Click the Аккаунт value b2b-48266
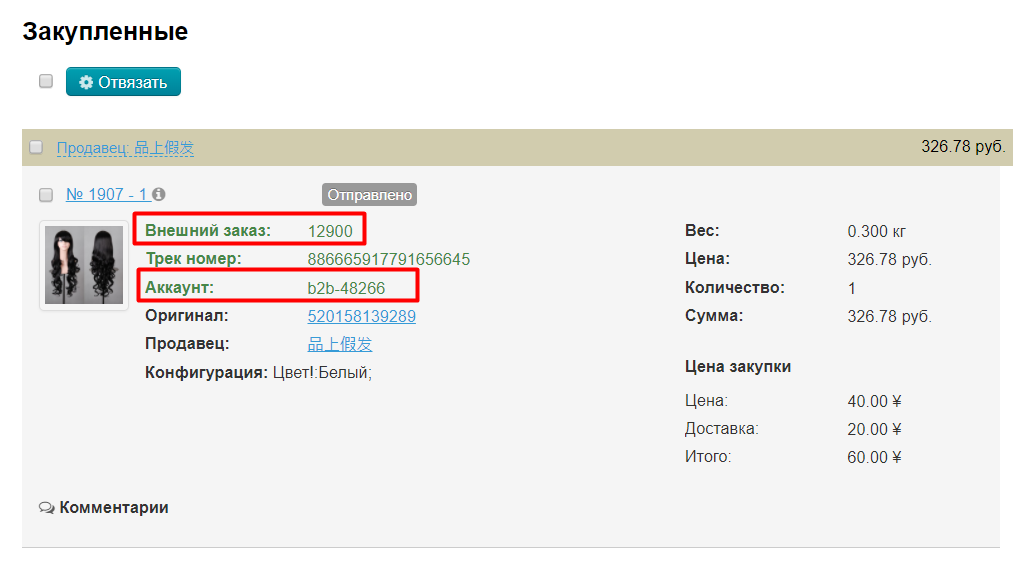Viewport: 1019px width, 561px height. [346, 288]
